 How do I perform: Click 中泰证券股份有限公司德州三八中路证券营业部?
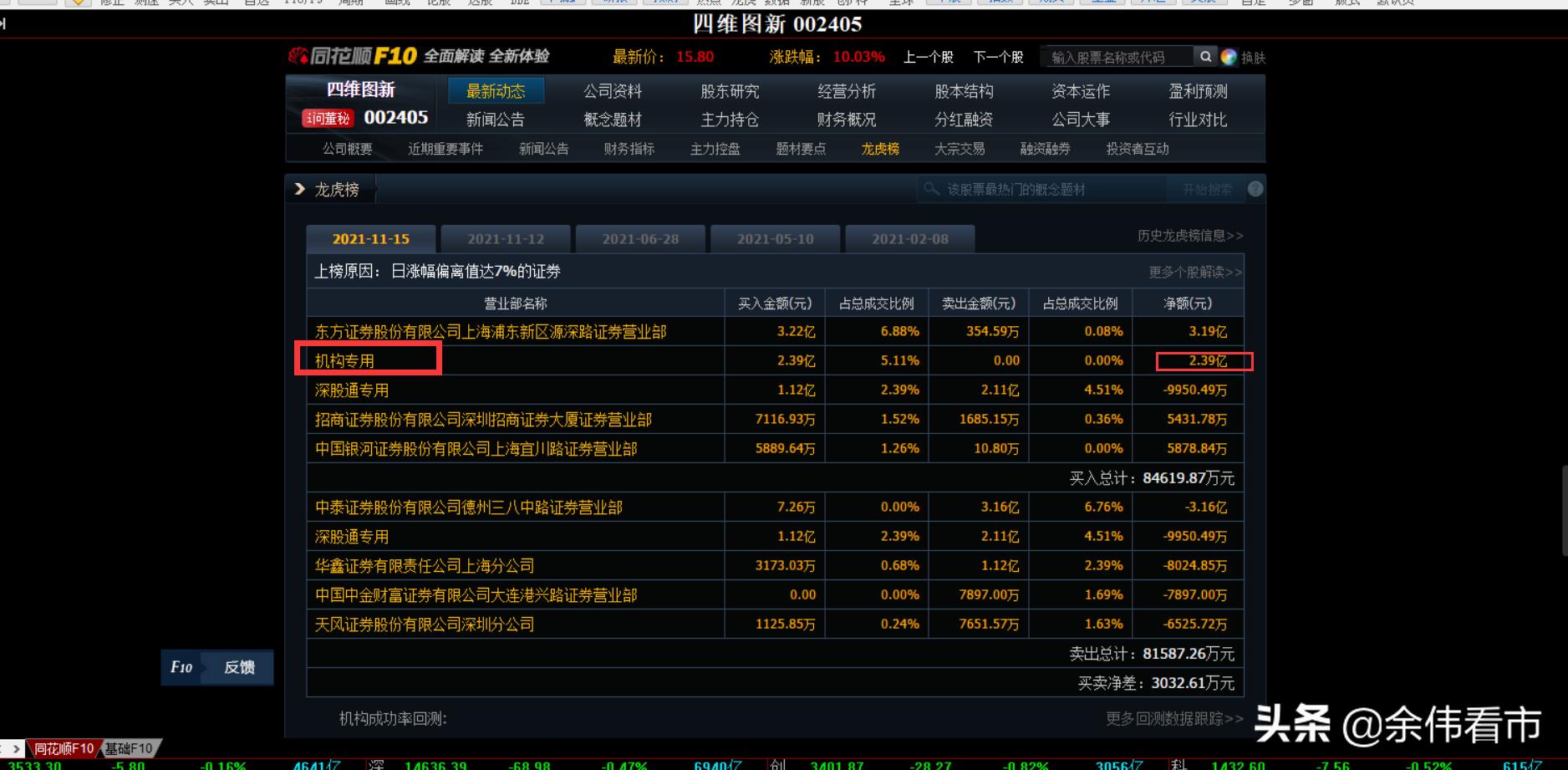tap(468, 507)
